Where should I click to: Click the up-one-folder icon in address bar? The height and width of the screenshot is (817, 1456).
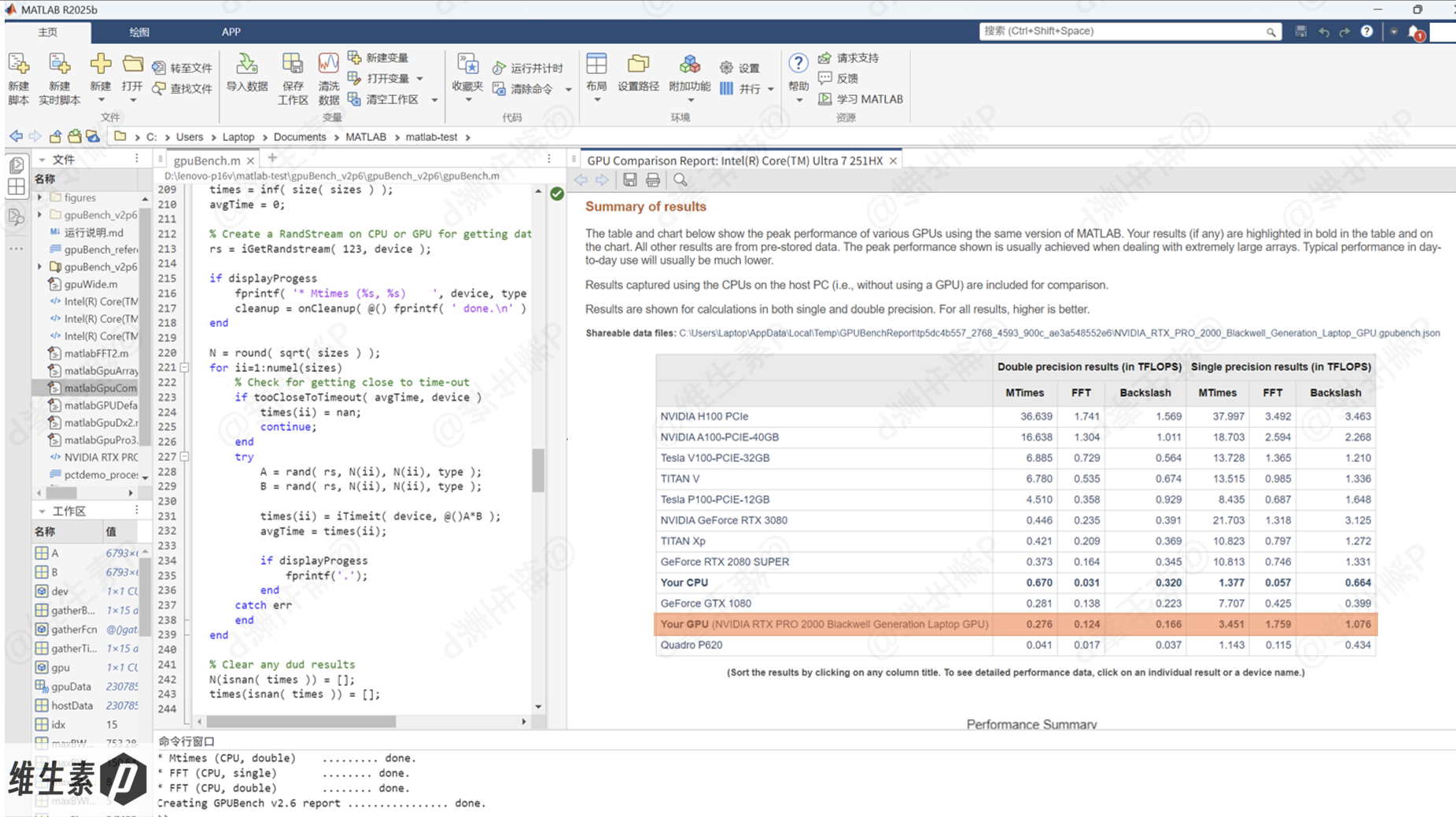click(x=55, y=136)
